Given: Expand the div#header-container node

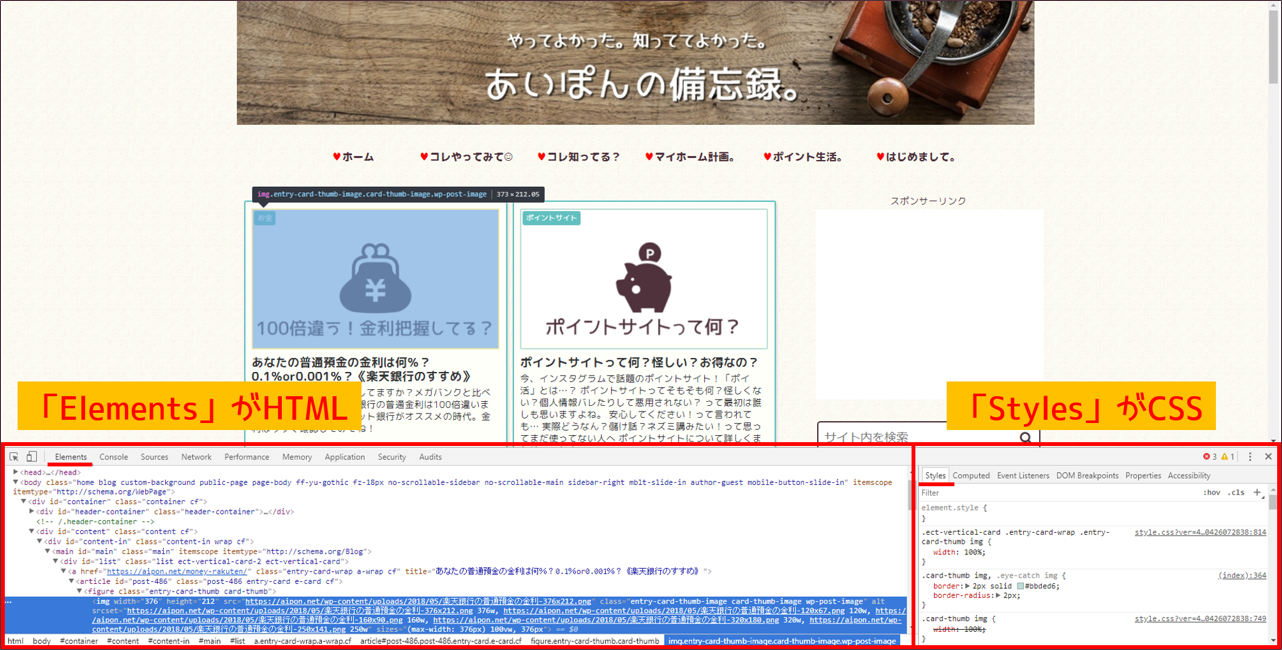Looking at the screenshot, I should pyautogui.click(x=32, y=511).
